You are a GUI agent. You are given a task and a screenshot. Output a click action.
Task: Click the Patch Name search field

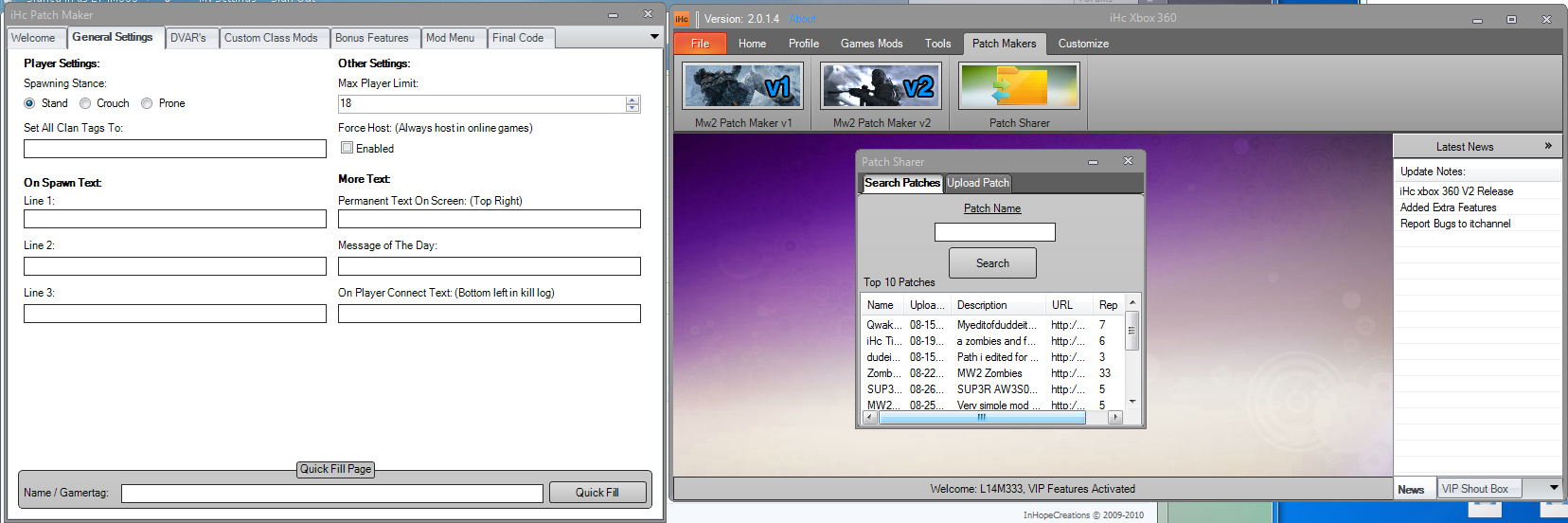tap(995, 232)
